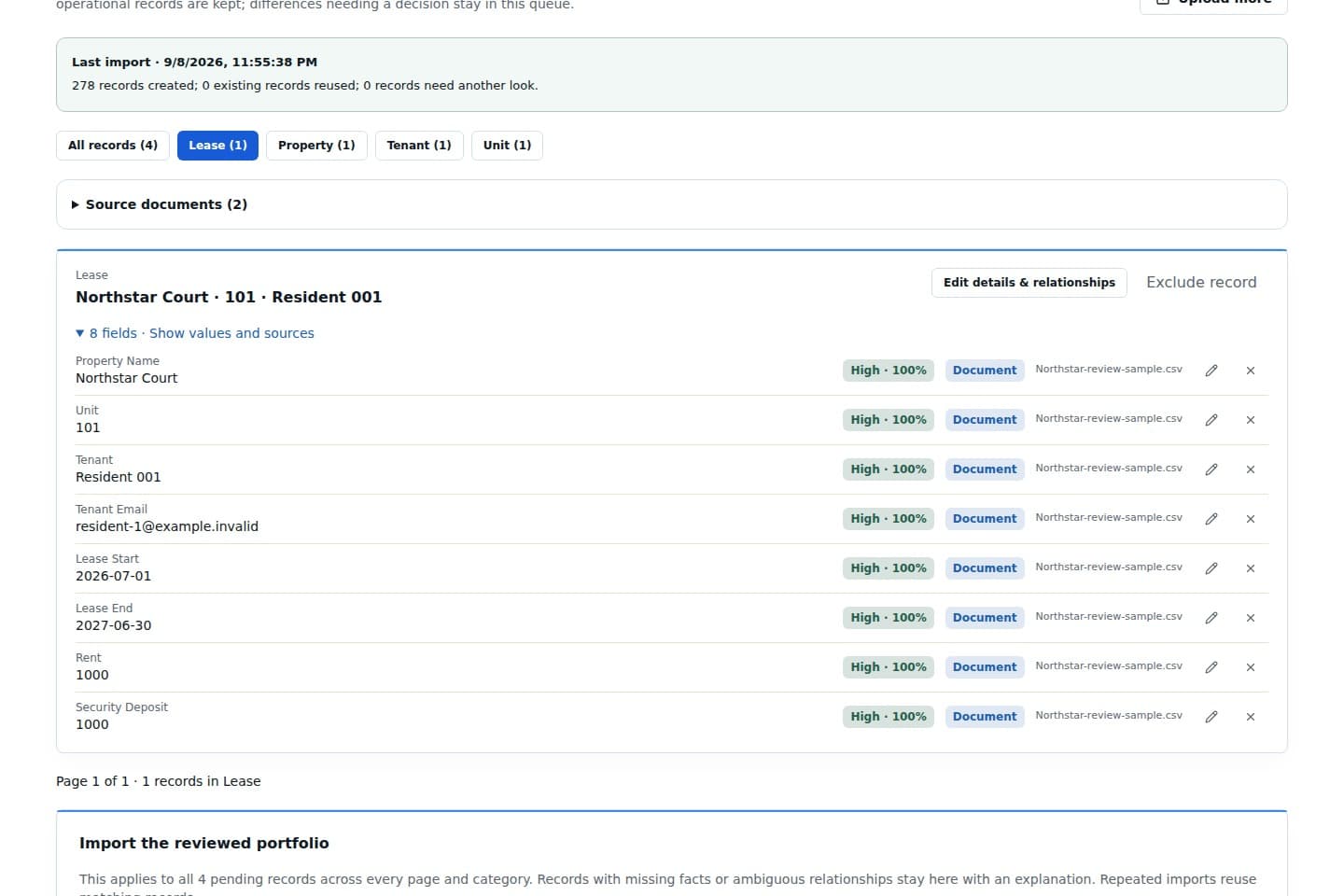Expand the Source documents section
Screen dimensions: 1344x896
click(160, 204)
